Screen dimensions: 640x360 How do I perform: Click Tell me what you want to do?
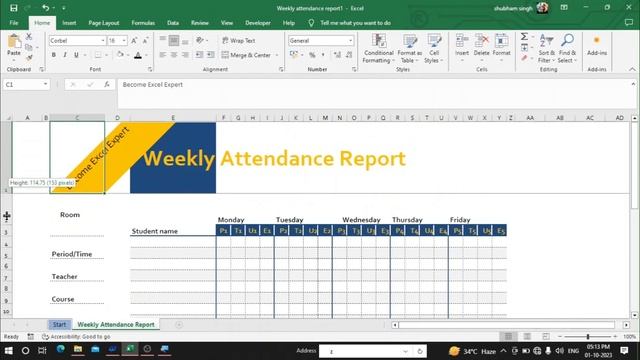(x=355, y=23)
